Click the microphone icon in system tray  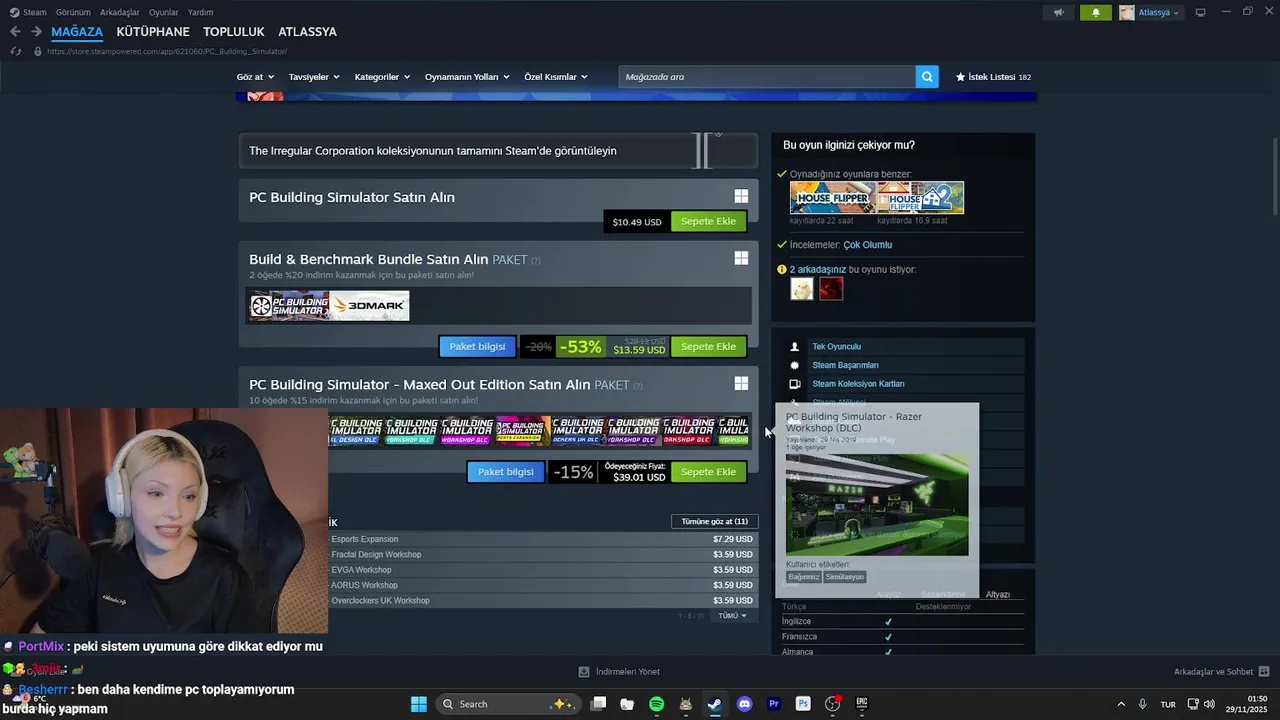[x=1142, y=704]
